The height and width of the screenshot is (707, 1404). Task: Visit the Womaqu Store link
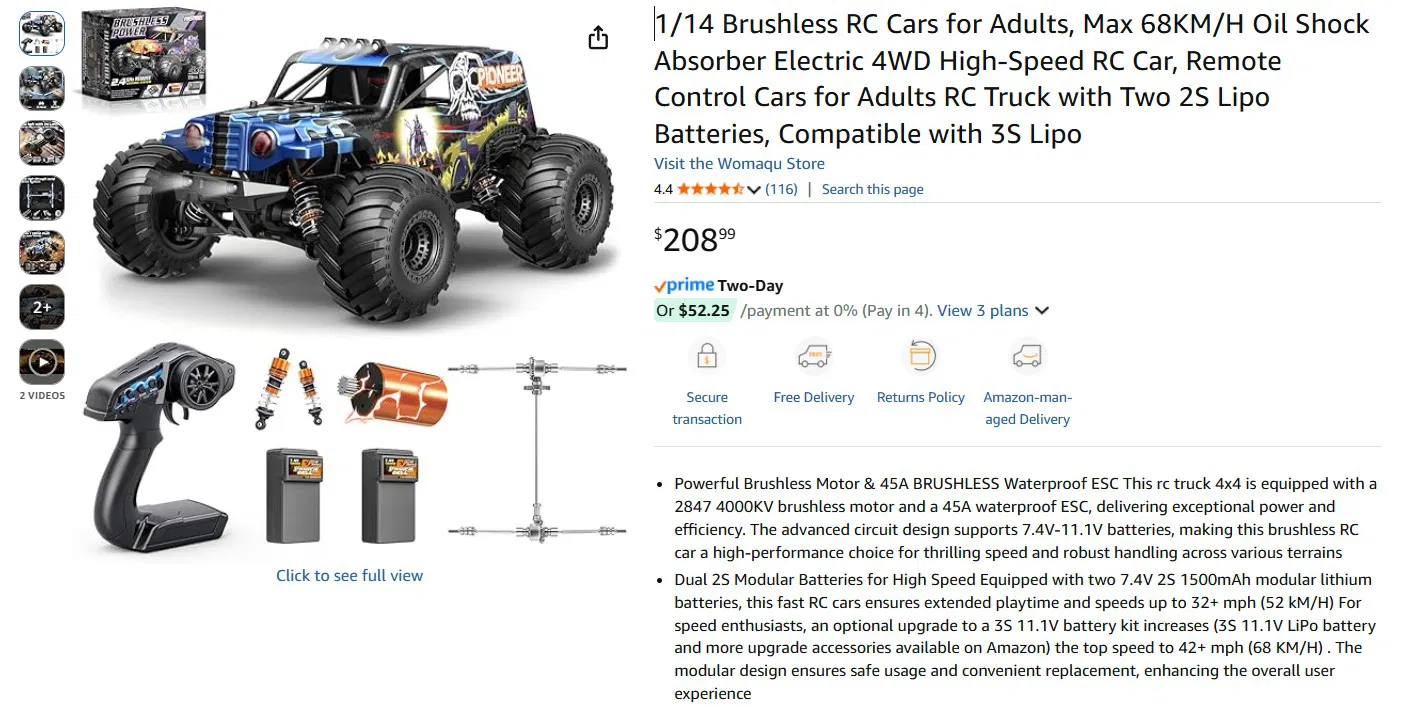click(x=739, y=164)
